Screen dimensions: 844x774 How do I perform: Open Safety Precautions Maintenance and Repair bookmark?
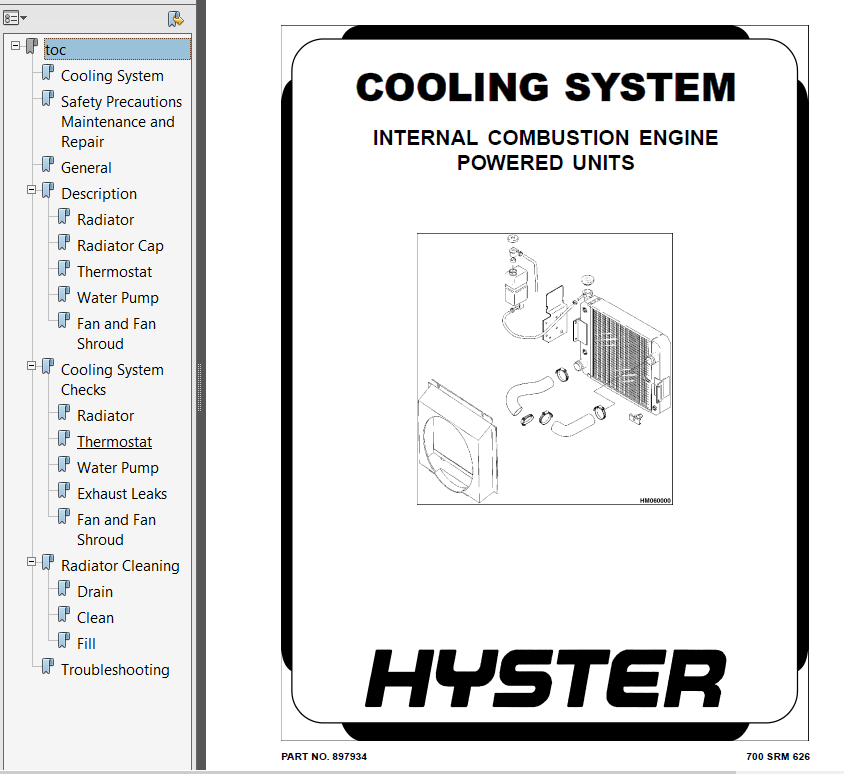tap(121, 122)
